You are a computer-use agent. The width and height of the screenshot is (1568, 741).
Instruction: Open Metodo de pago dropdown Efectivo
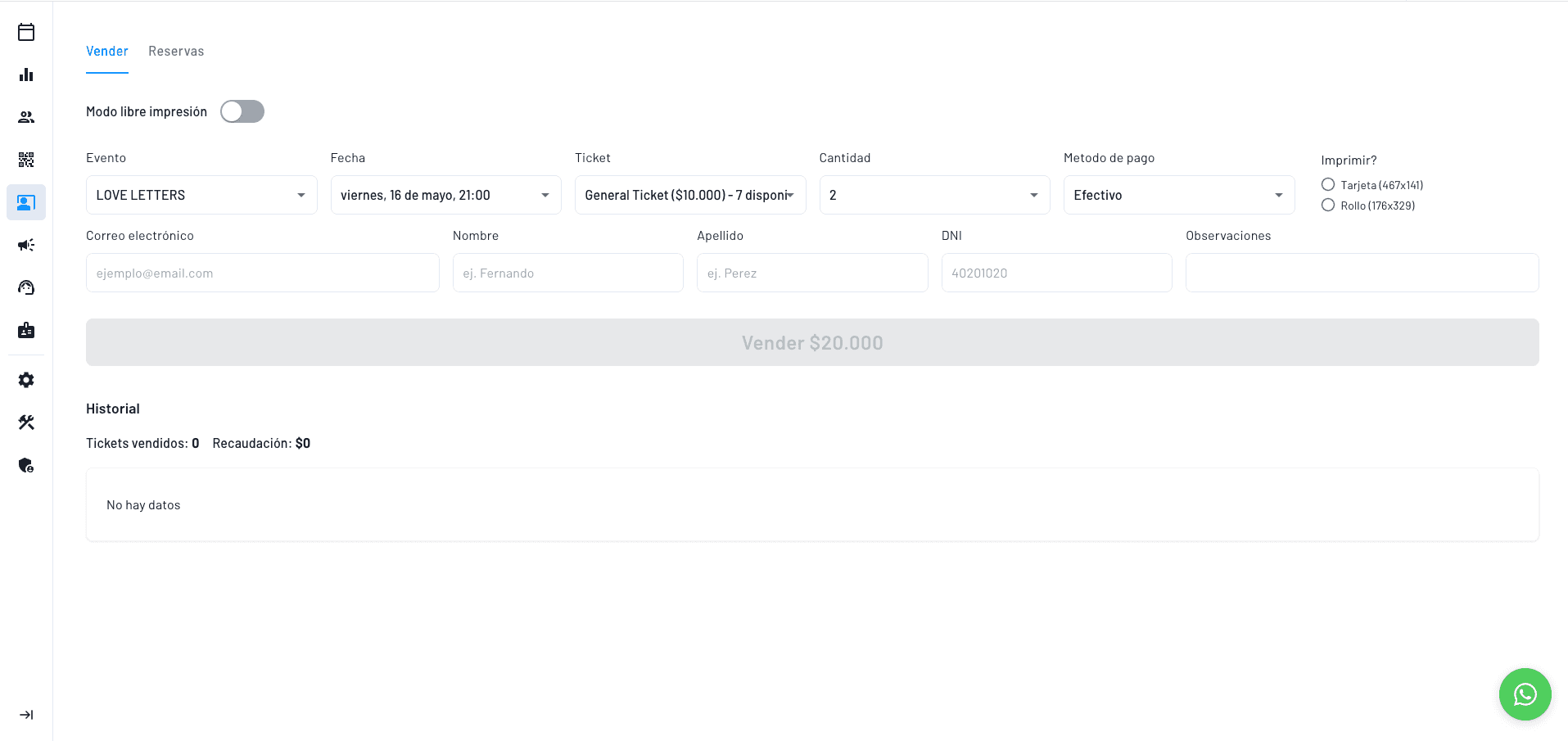1179,195
